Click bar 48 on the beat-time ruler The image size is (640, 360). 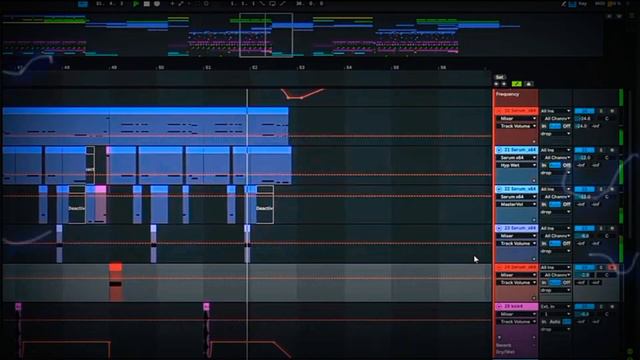(x=67, y=67)
